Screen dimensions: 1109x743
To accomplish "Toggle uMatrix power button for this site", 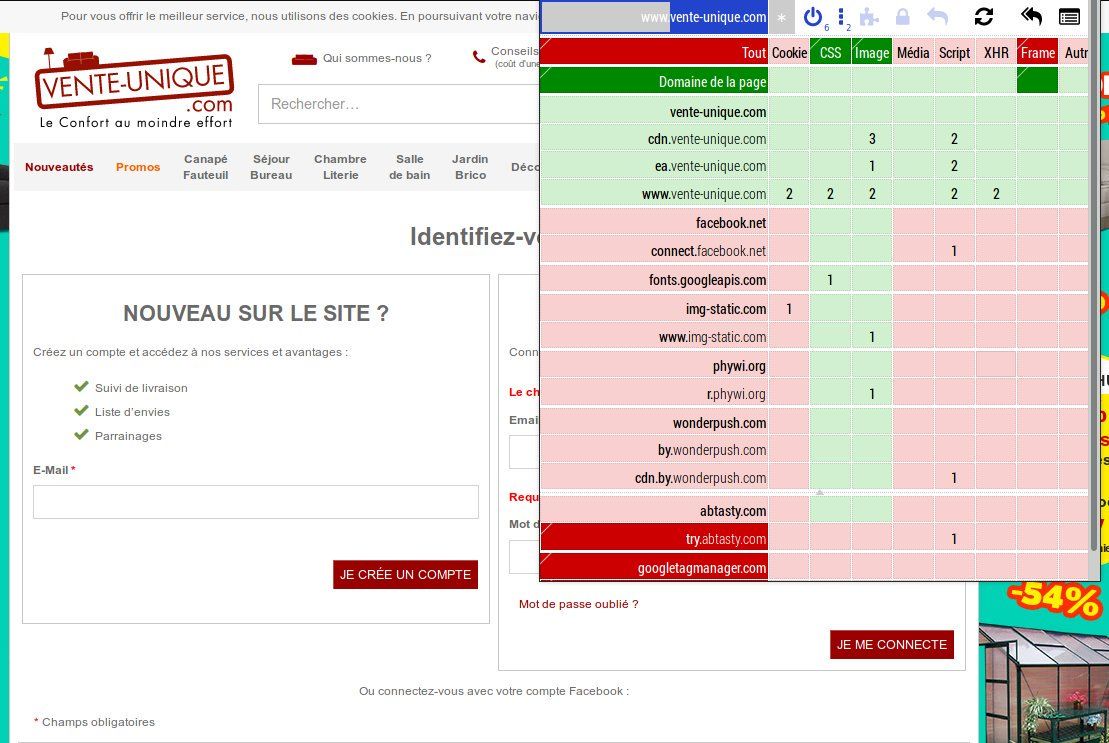I will [813, 16].
